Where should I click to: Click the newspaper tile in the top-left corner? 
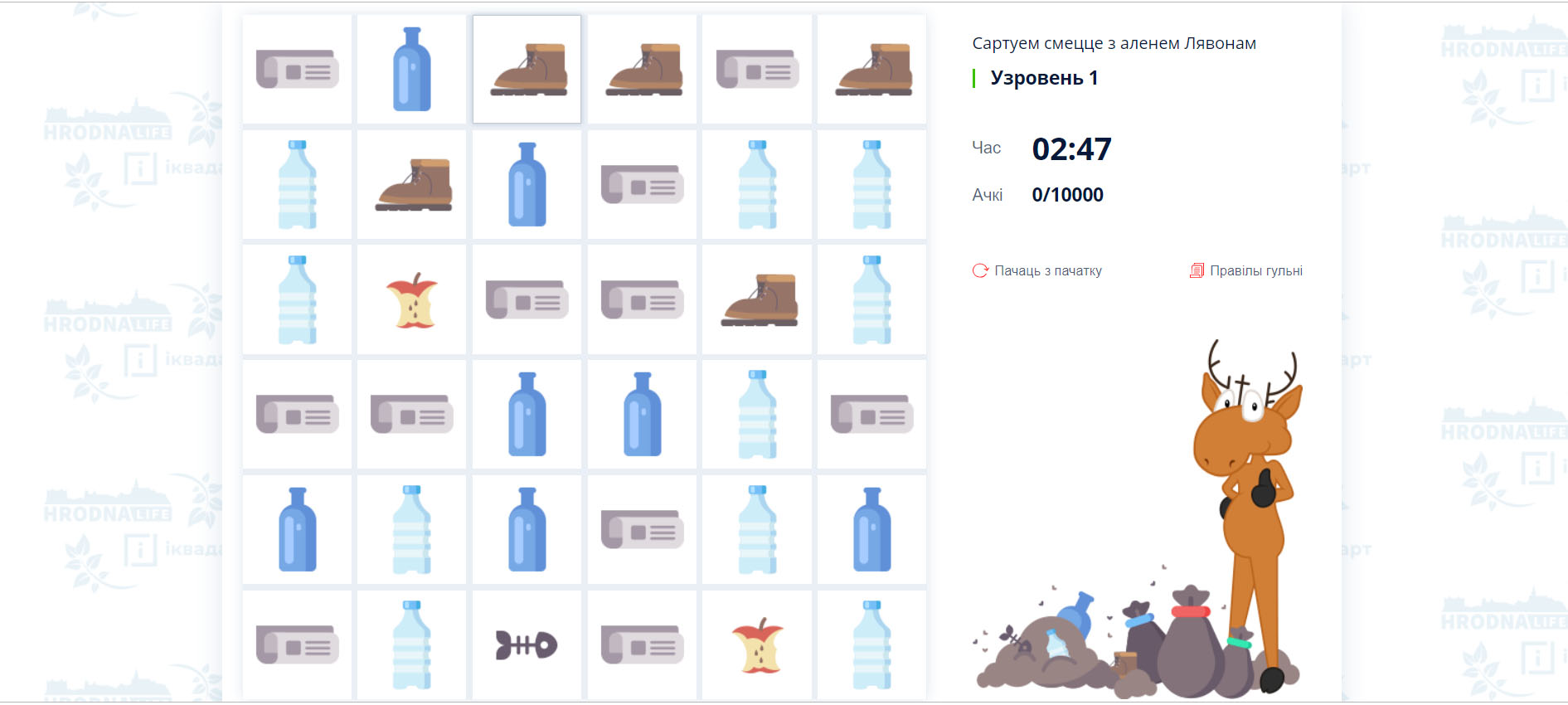(x=297, y=69)
